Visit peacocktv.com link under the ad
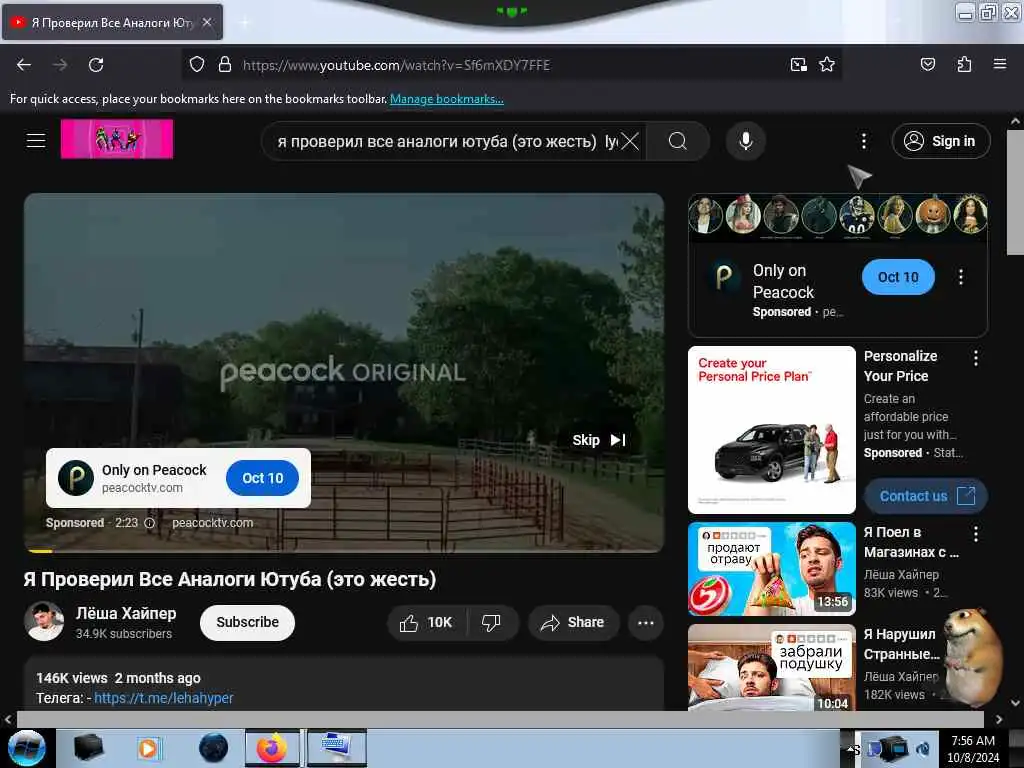Image resolution: width=1024 pixels, height=768 pixels. [212, 523]
